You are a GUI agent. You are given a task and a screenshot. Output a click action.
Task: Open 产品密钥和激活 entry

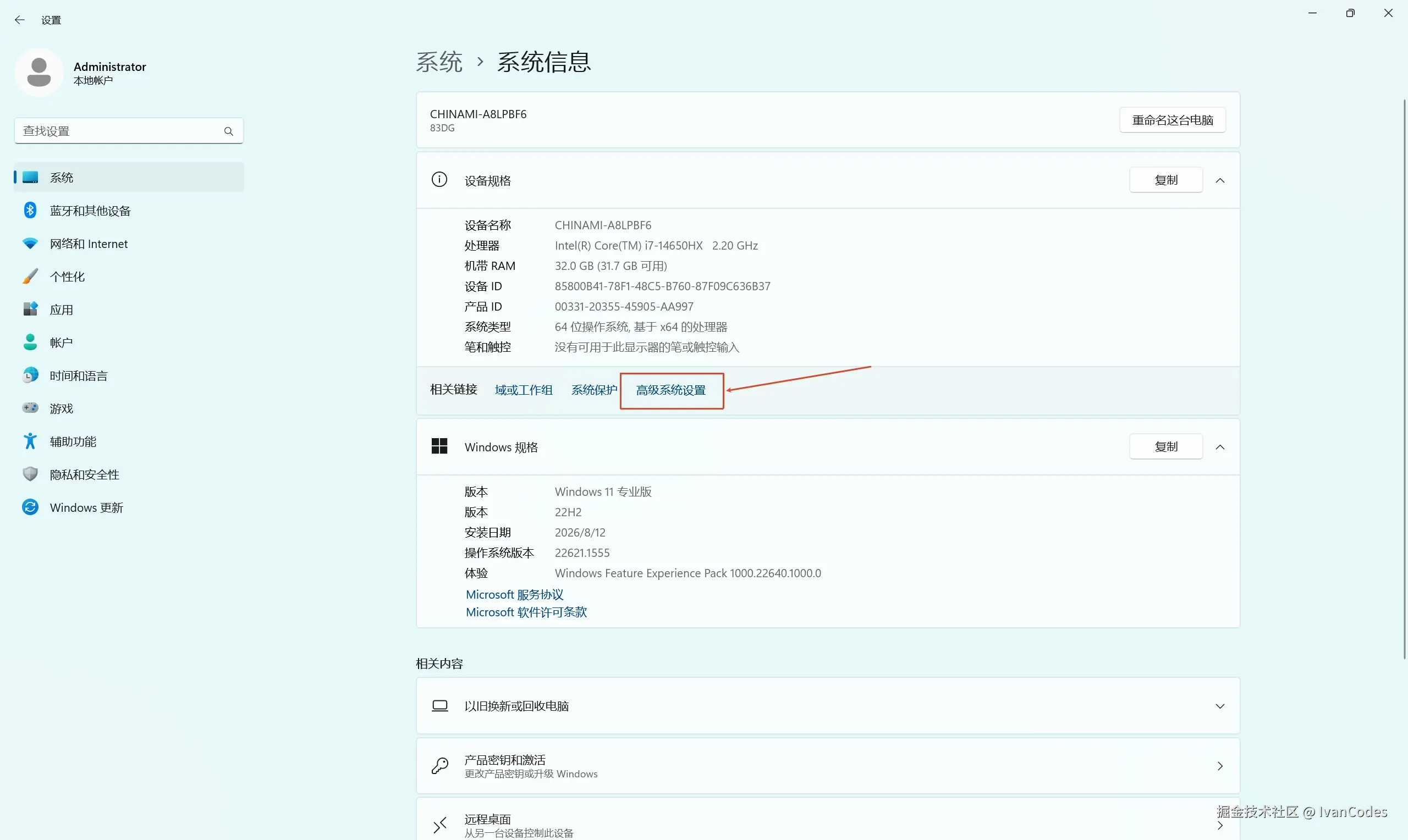(x=828, y=766)
